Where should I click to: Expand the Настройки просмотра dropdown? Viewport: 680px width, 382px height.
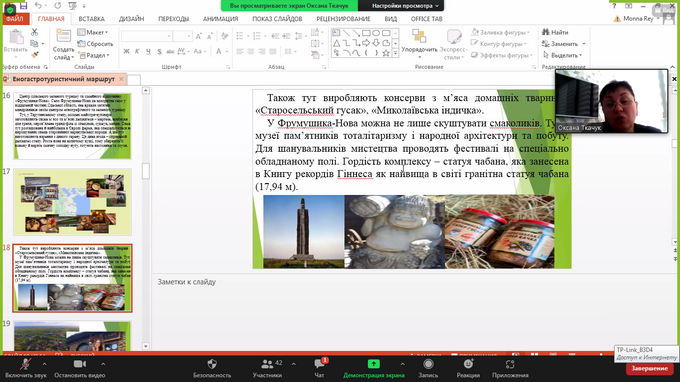point(405,6)
